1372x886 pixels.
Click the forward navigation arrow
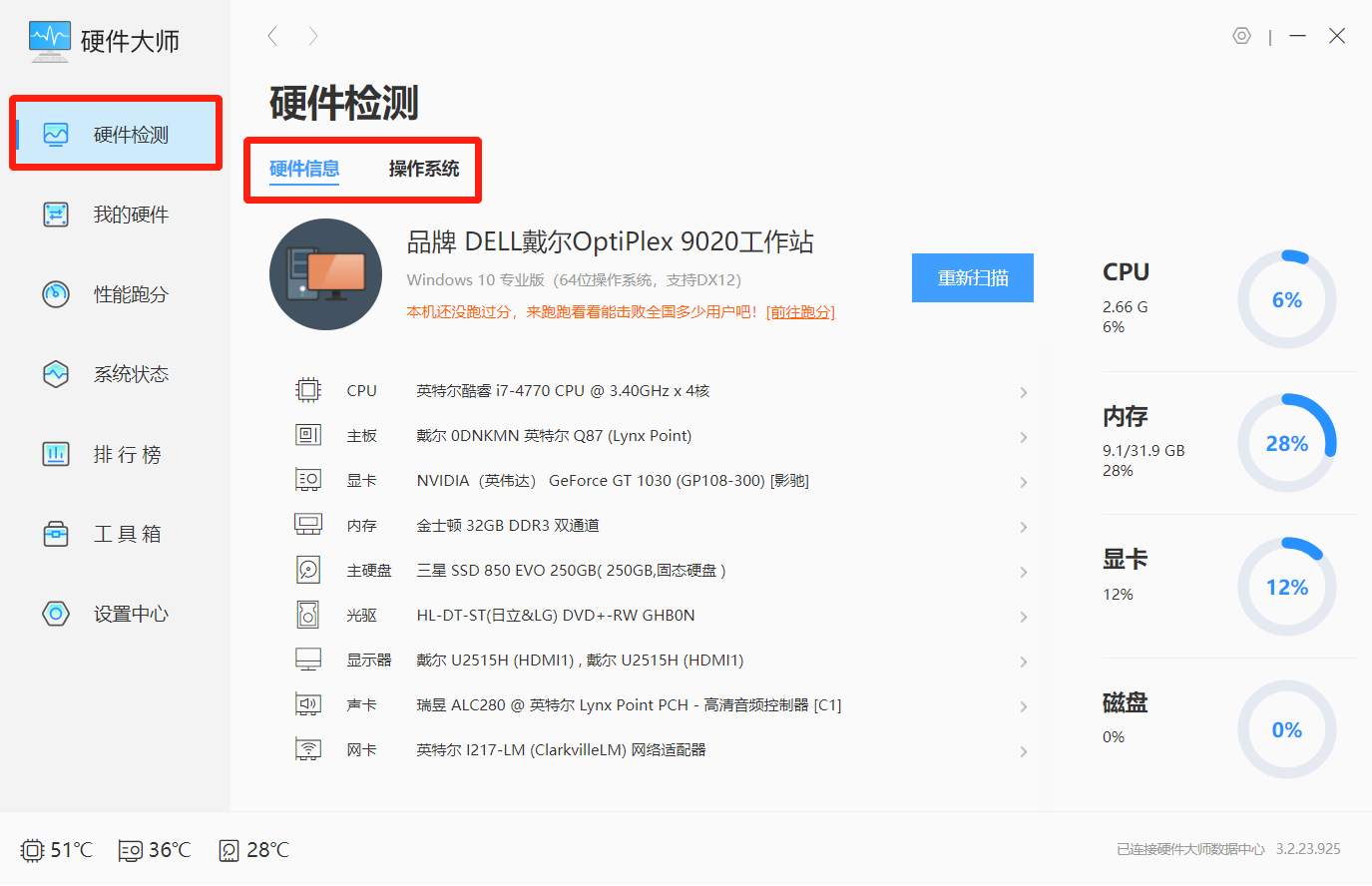(x=313, y=36)
